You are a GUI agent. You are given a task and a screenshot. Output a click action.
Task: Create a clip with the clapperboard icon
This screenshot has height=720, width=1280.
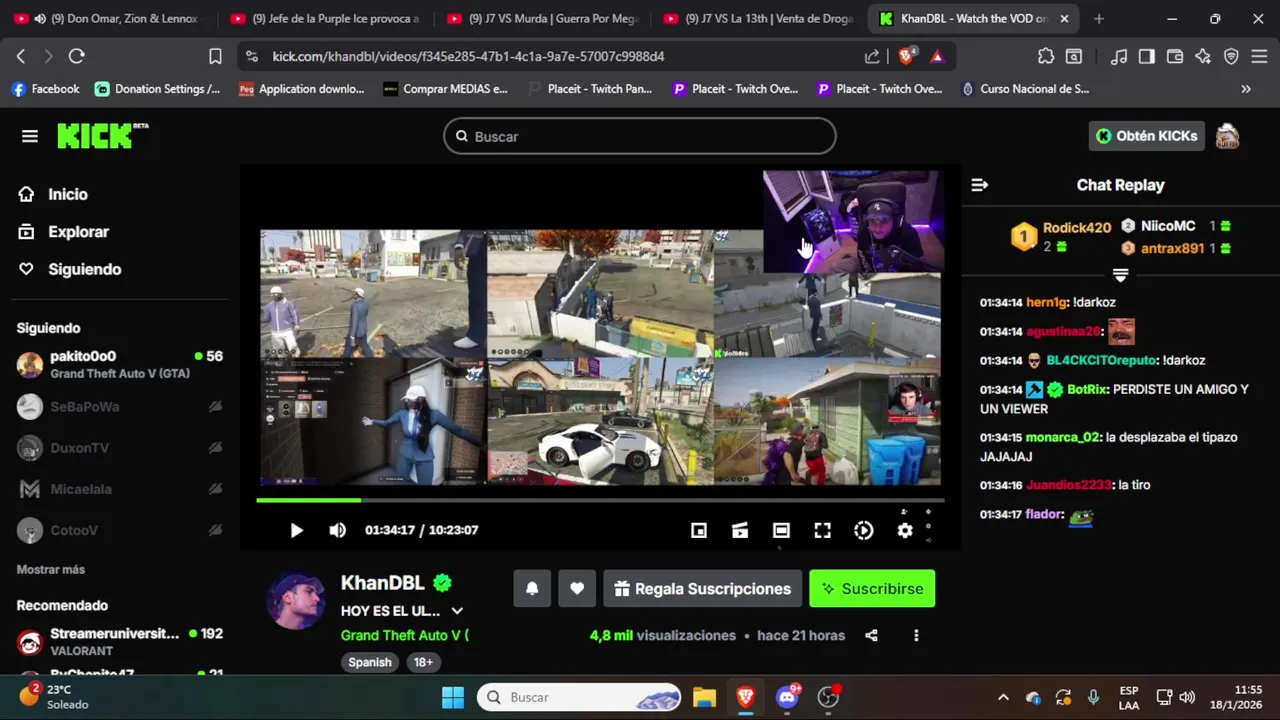pos(740,531)
